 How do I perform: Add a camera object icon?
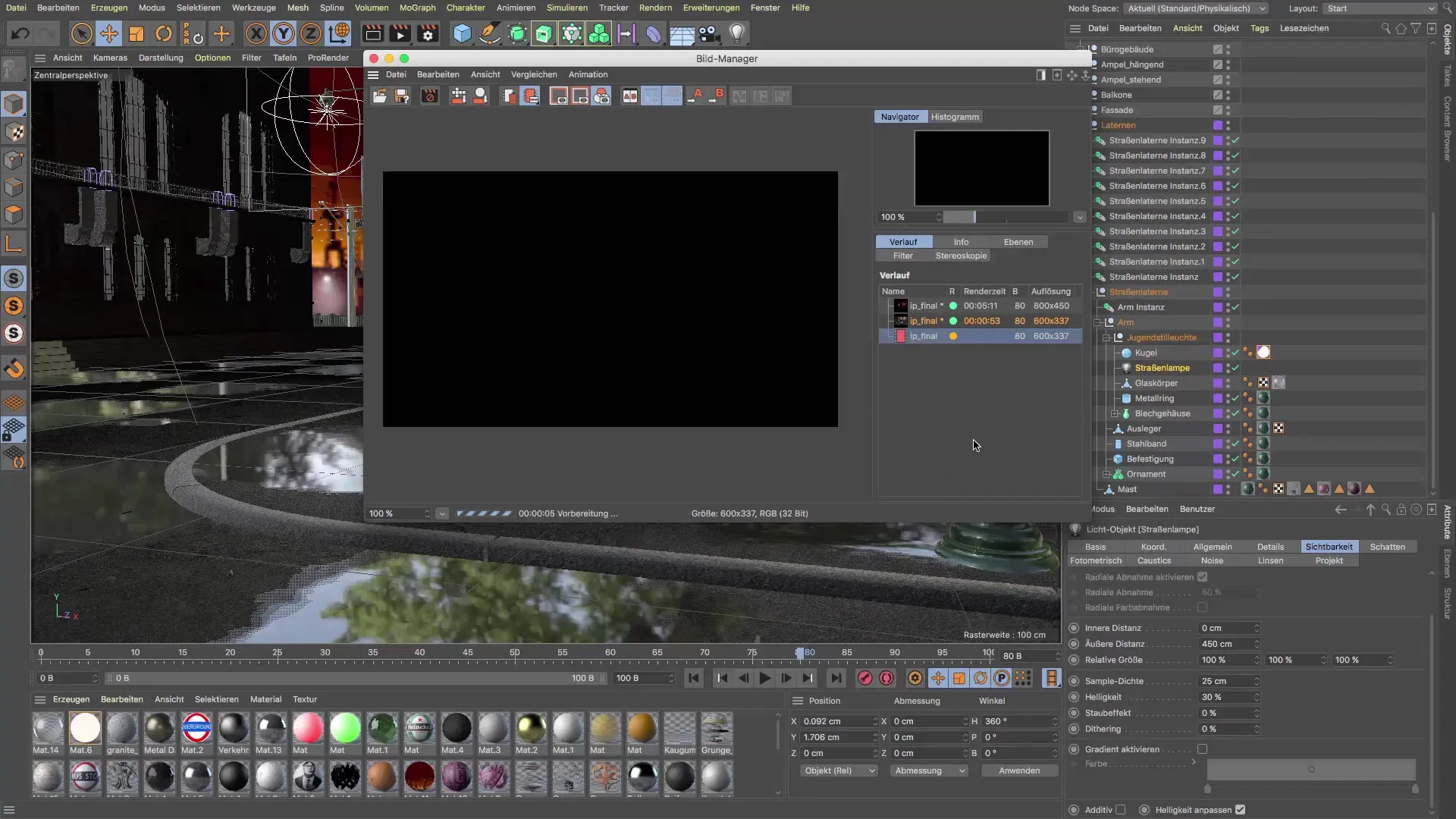click(709, 33)
